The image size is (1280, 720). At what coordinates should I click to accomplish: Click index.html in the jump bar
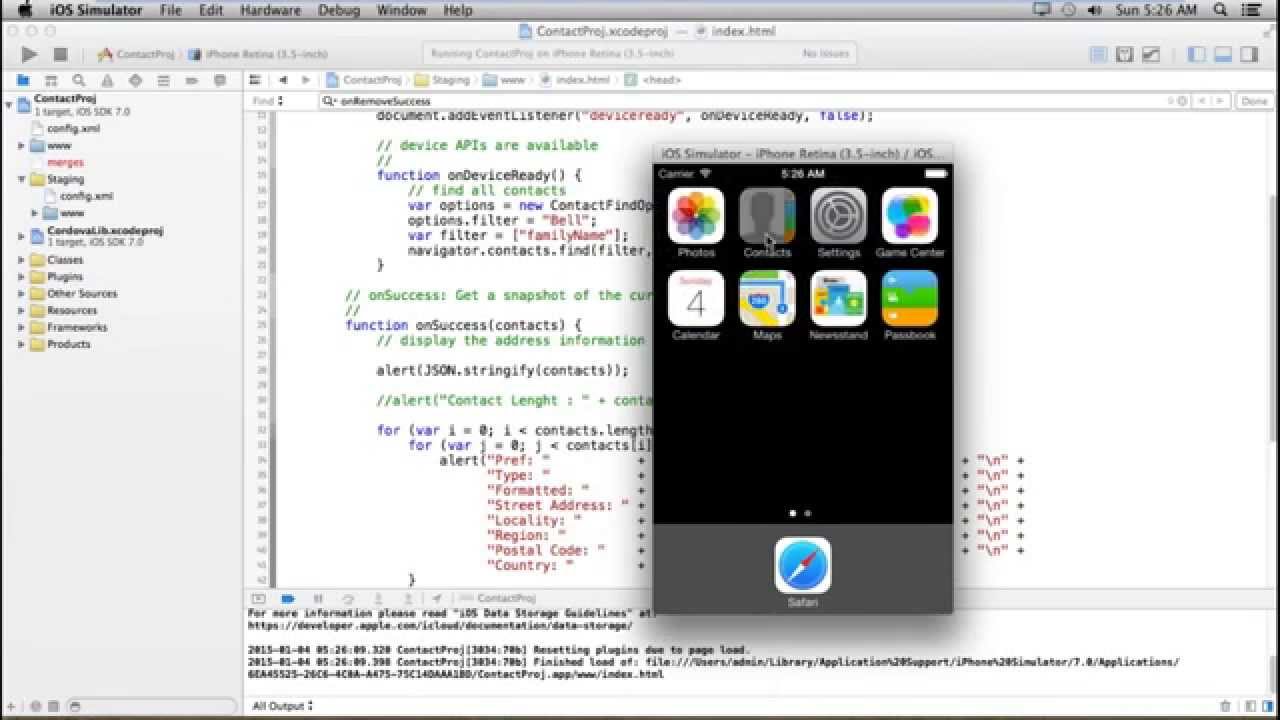tap(576, 80)
